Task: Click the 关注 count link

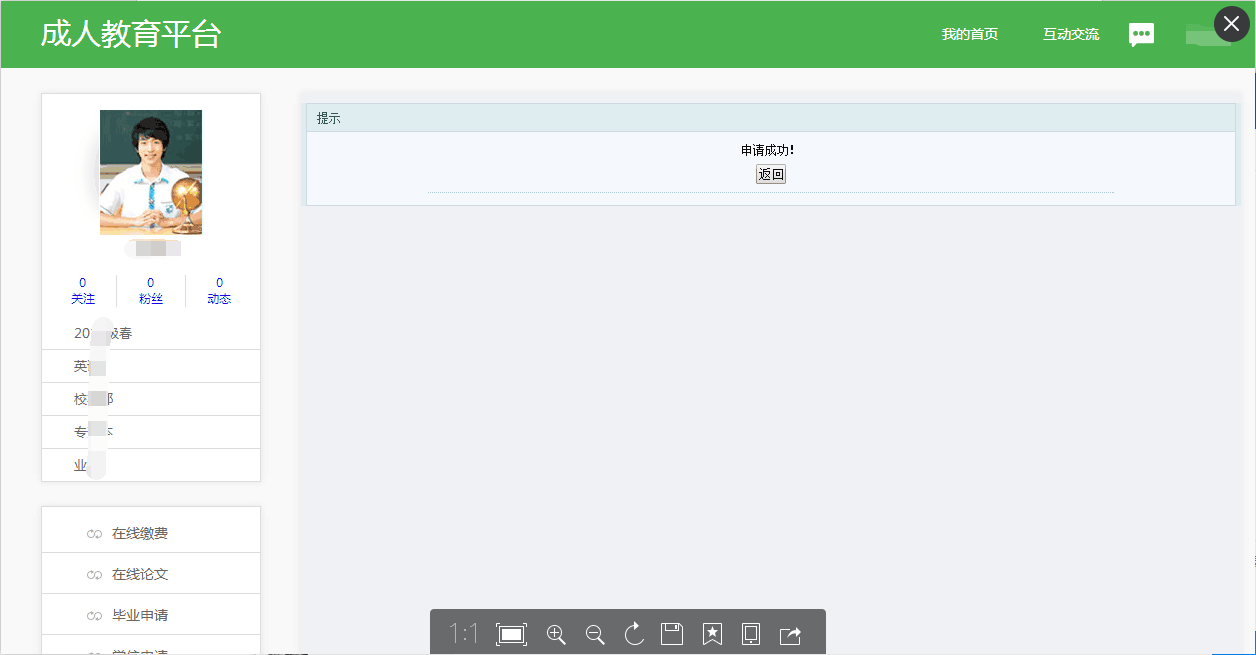Action: tap(83, 291)
